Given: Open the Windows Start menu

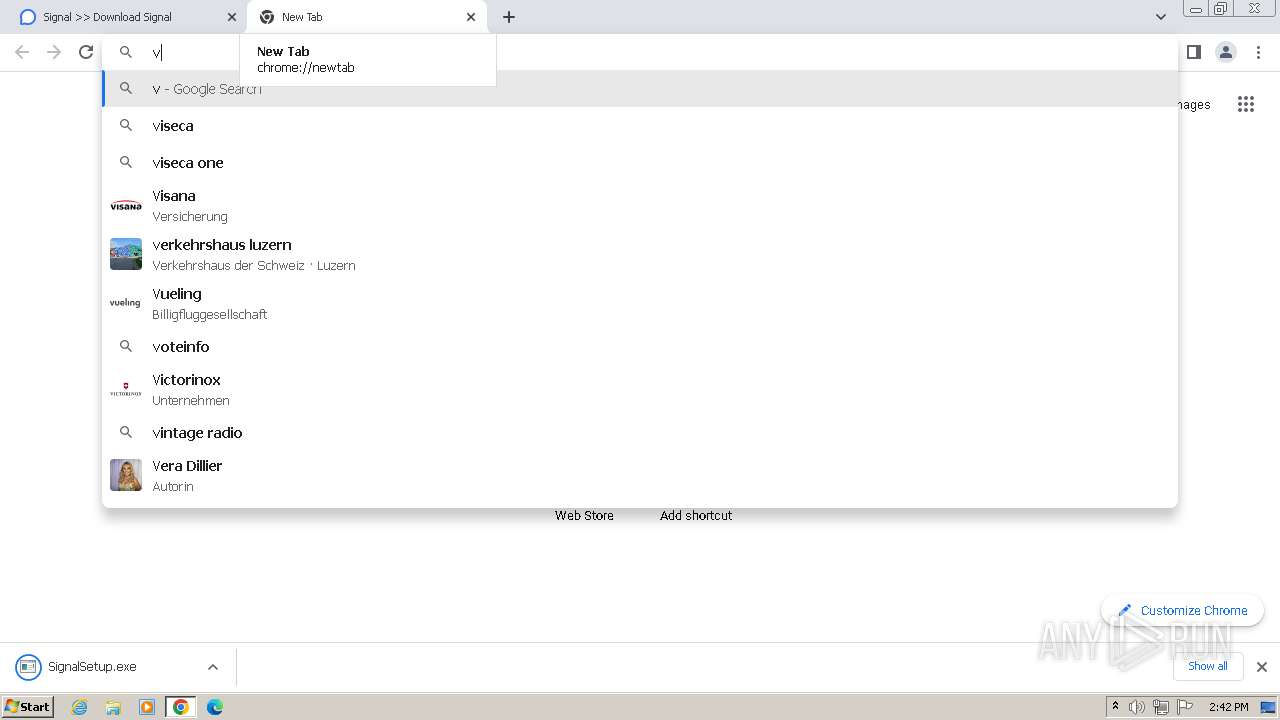Looking at the screenshot, I should tap(28, 707).
